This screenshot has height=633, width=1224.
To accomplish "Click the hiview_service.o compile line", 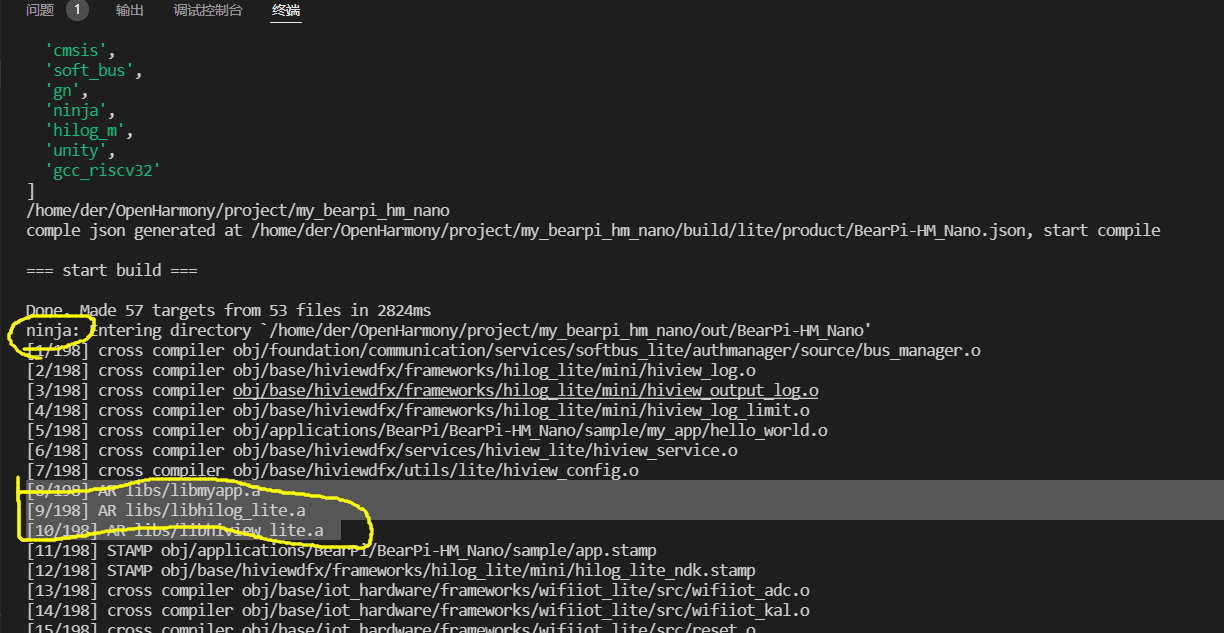I will coord(382,450).
